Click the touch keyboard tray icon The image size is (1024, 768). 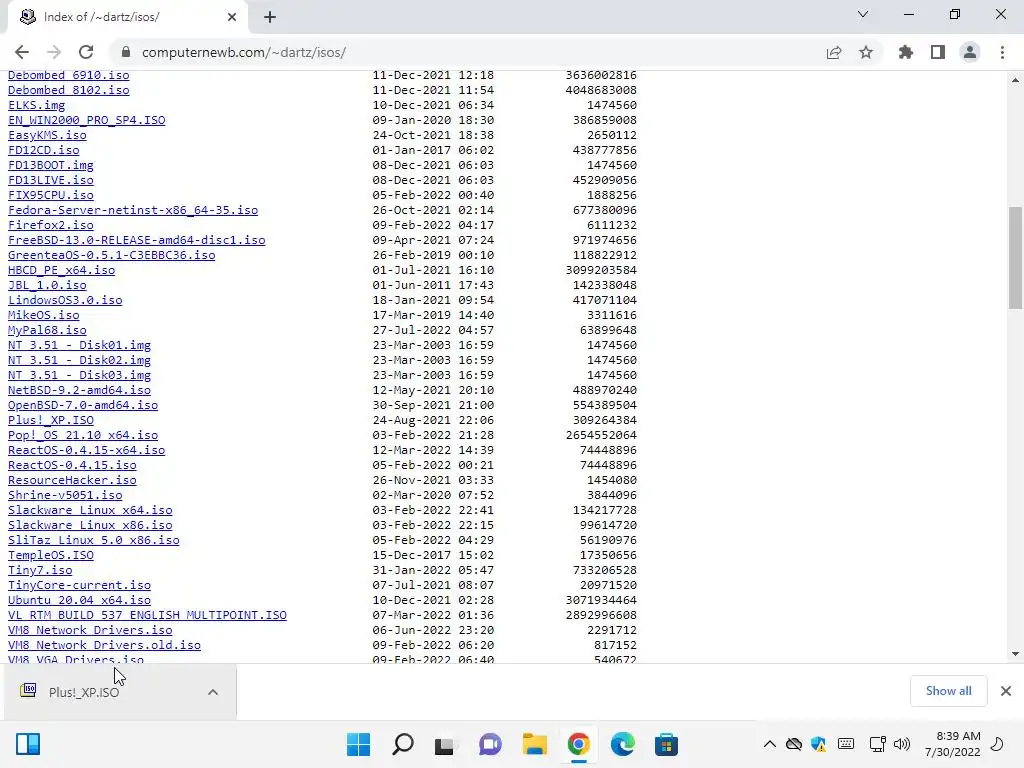pyautogui.click(x=846, y=744)
